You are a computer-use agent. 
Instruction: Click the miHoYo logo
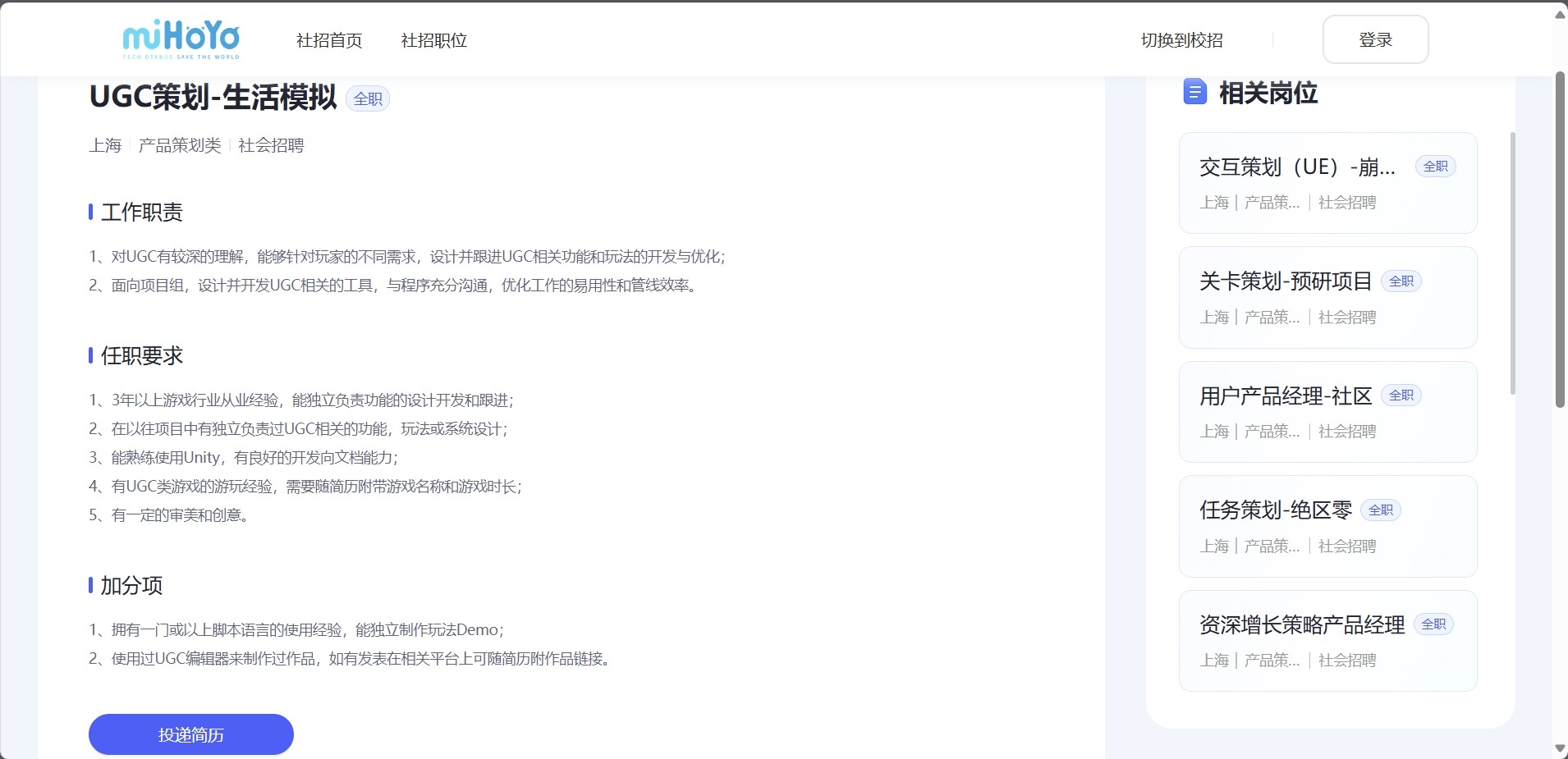pyautogui.click(x=181, y=39)
